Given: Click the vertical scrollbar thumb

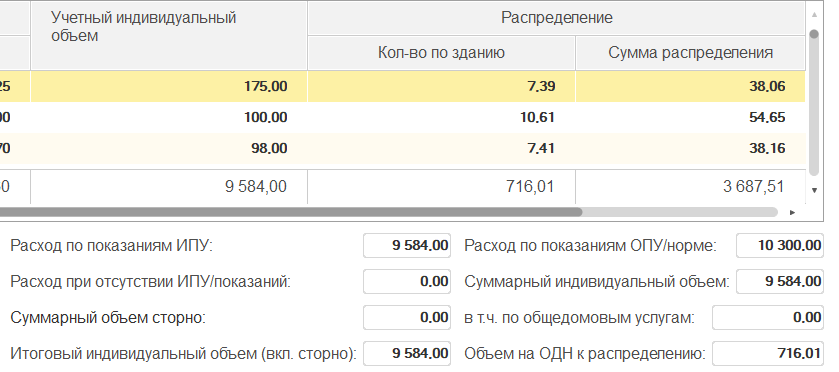Looking at the screenshot, I should 814,102.
